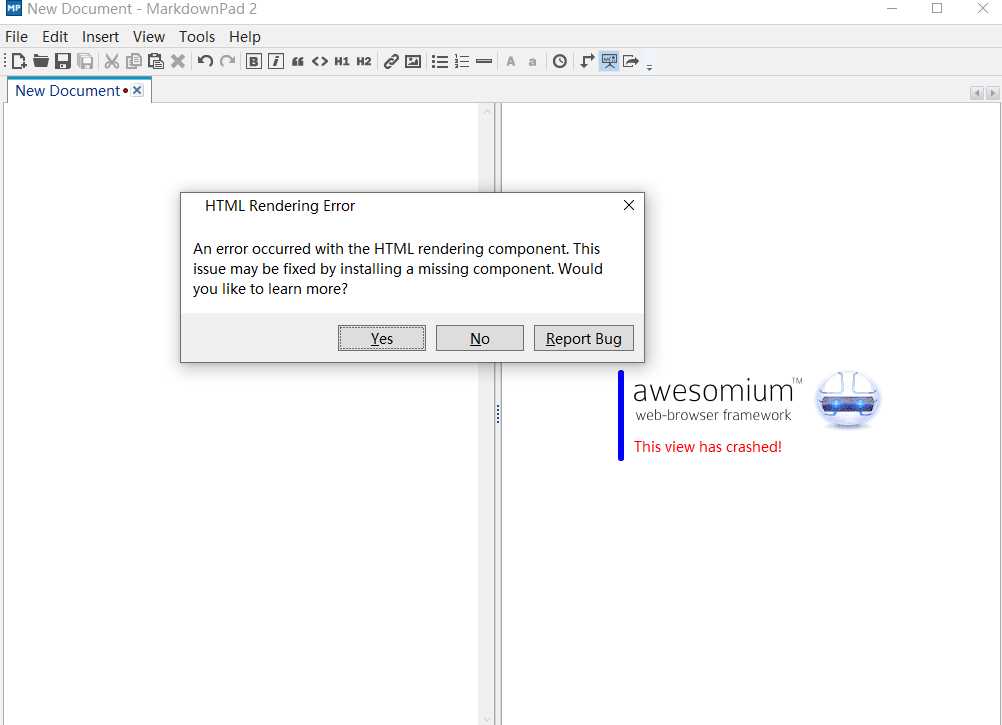Copy selection using the copy icon
Viewport: 1002px width, 725px height.
134,61
